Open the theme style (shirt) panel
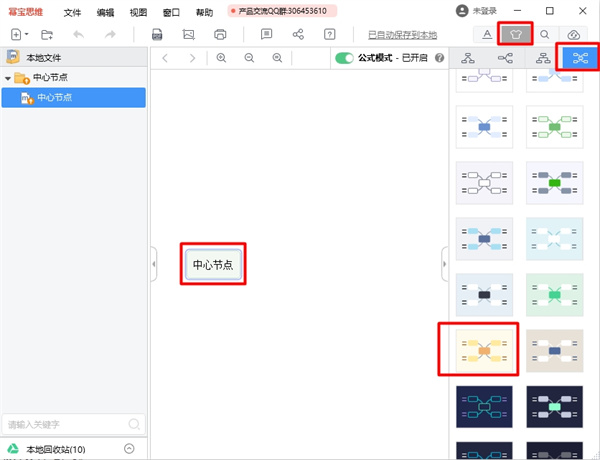The height and width of the screenshot is (460, 600). (x=516, y=34)
